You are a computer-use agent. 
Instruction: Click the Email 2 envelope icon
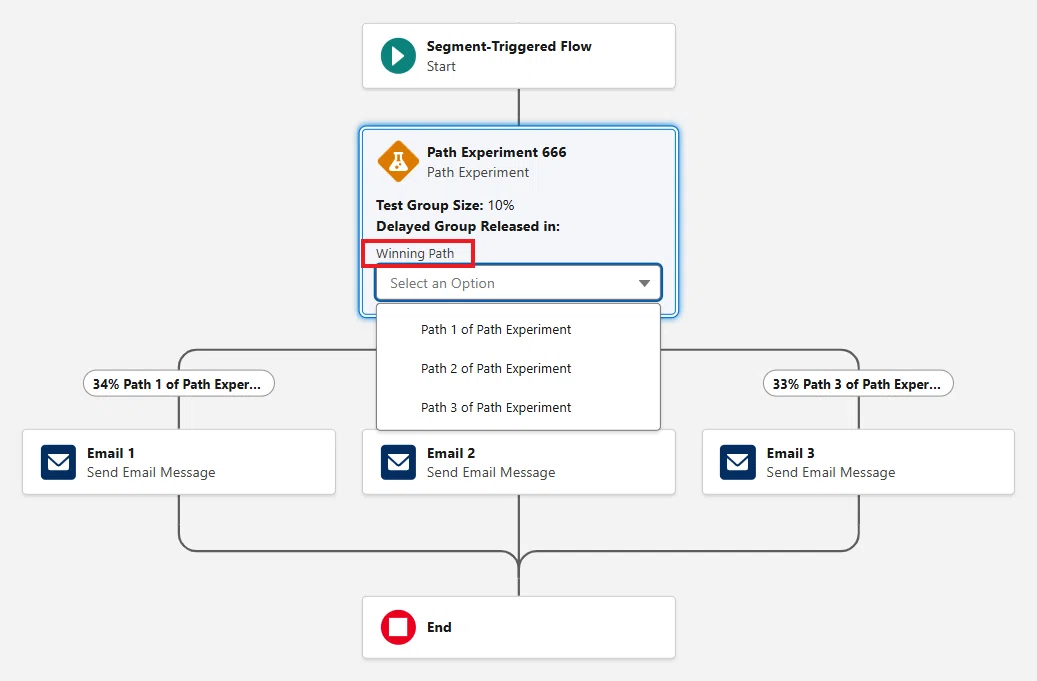[x=398, y=462]
